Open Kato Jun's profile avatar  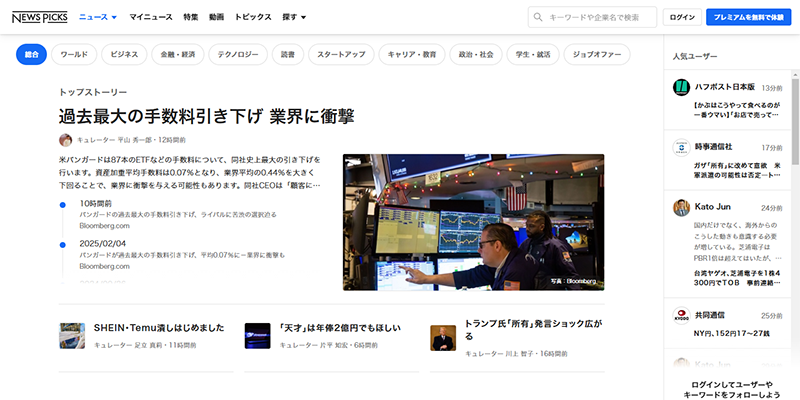(681, 207)
